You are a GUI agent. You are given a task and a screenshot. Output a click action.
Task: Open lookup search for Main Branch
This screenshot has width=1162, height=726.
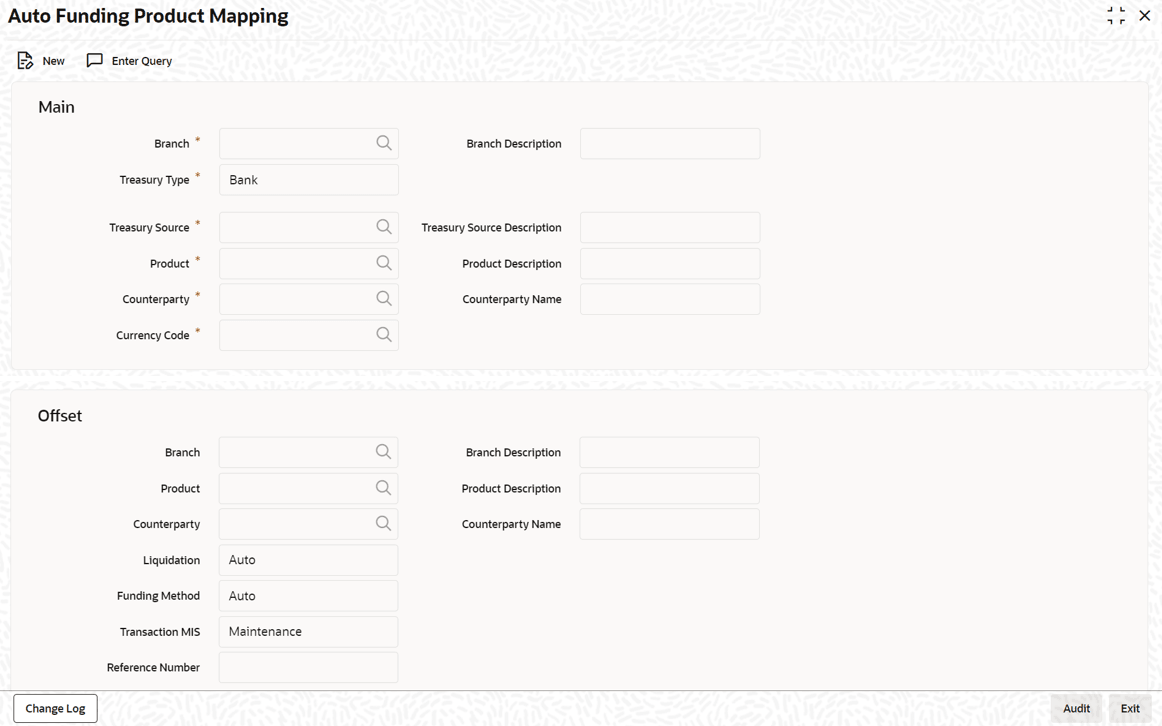pyautogui.click(x=384, y=143)
